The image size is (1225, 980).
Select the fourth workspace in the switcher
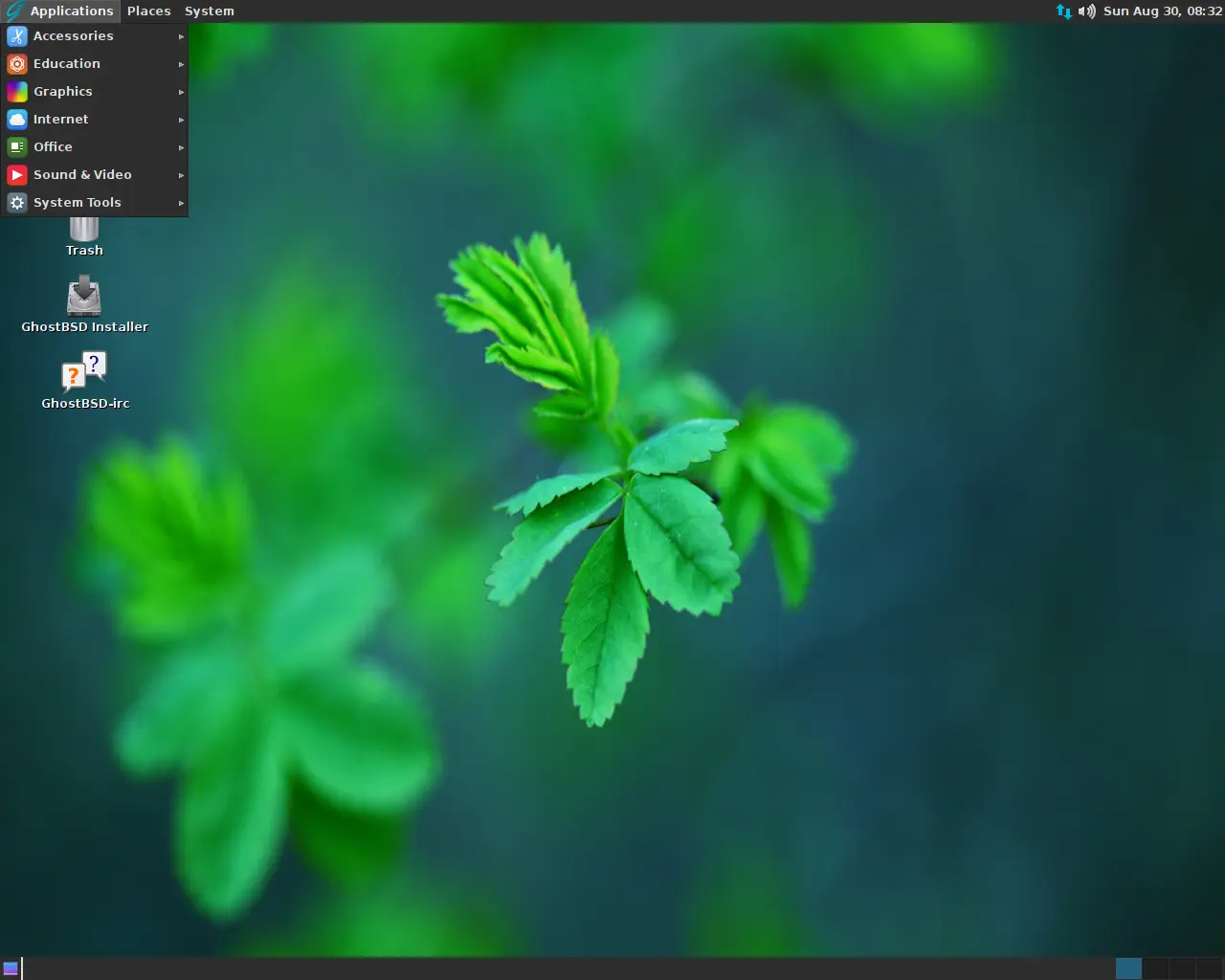[1208, 969]
